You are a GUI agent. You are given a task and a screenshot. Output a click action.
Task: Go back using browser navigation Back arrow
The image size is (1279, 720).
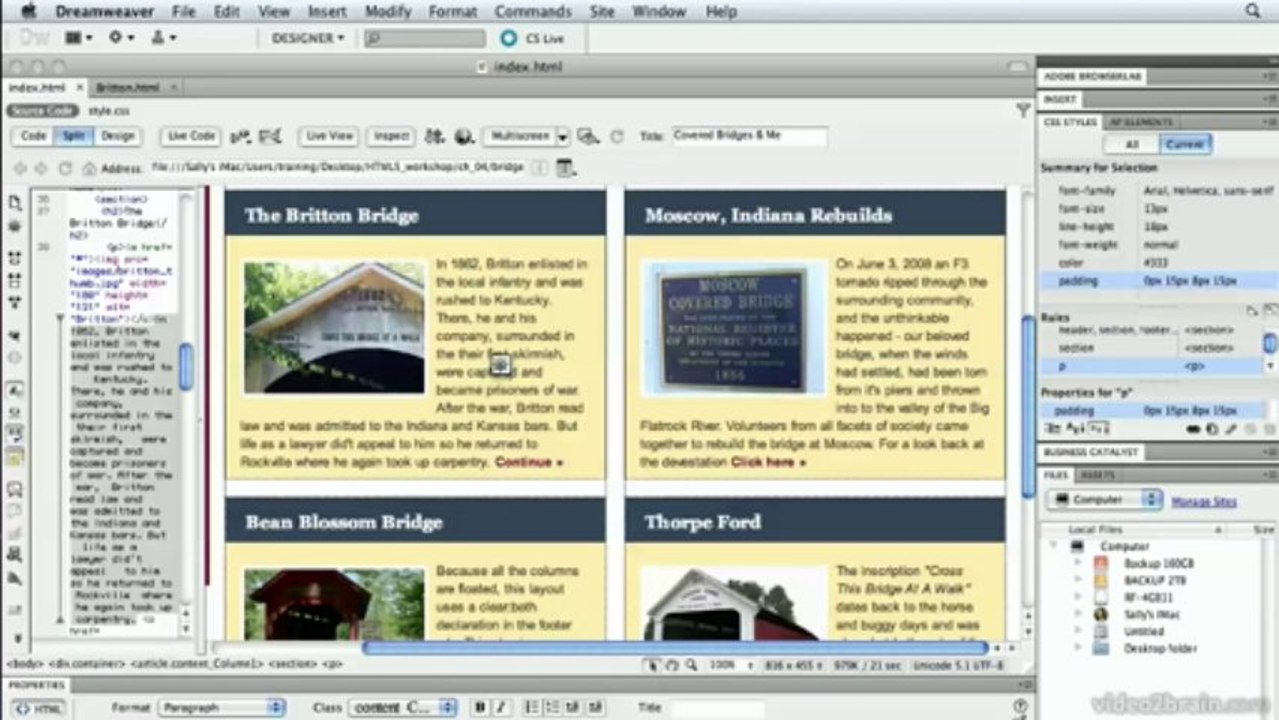click(x=18, y=168)
